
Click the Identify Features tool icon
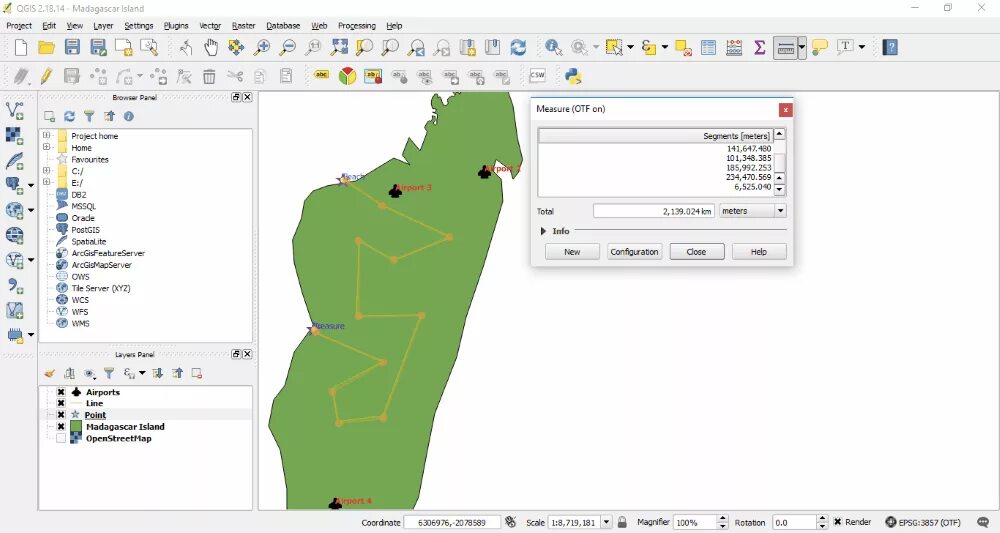[x=553, y=47]
